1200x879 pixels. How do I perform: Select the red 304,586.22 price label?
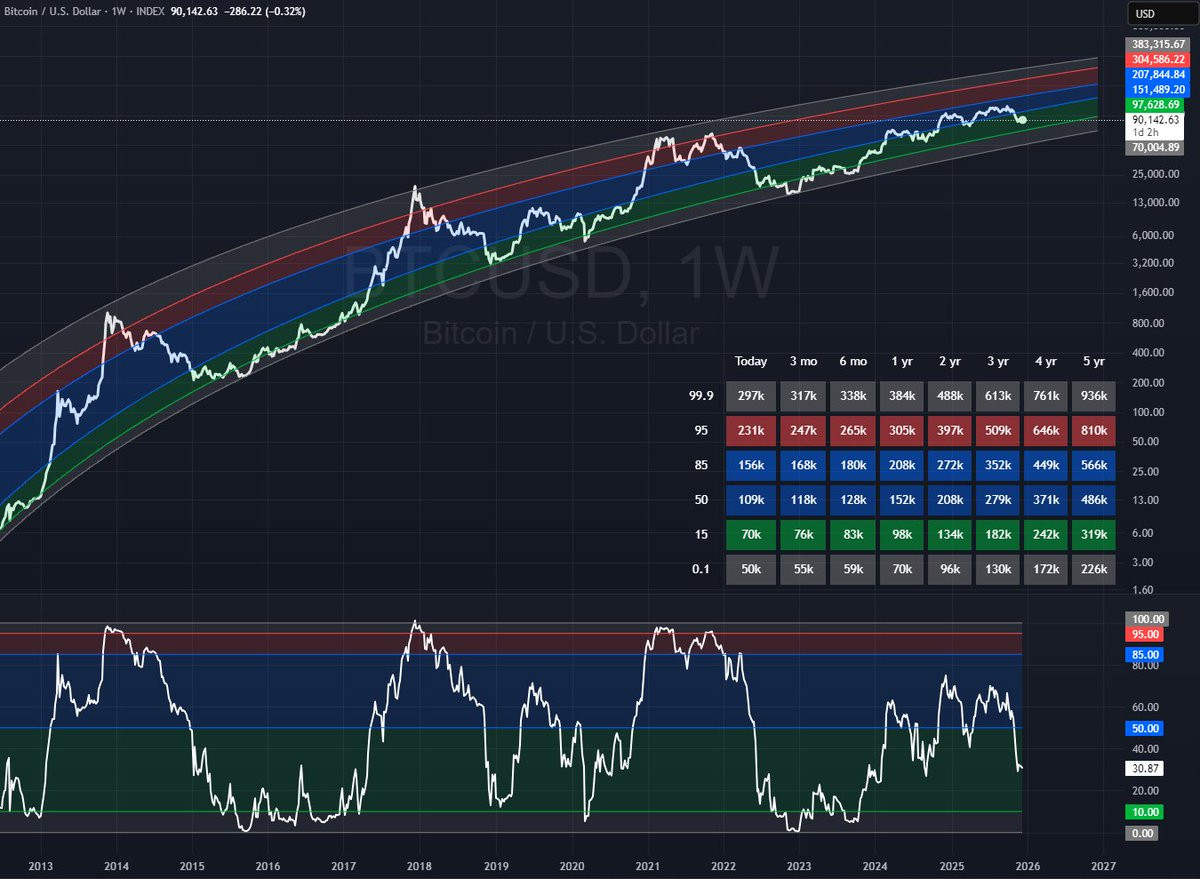[x=1158, y=59]
